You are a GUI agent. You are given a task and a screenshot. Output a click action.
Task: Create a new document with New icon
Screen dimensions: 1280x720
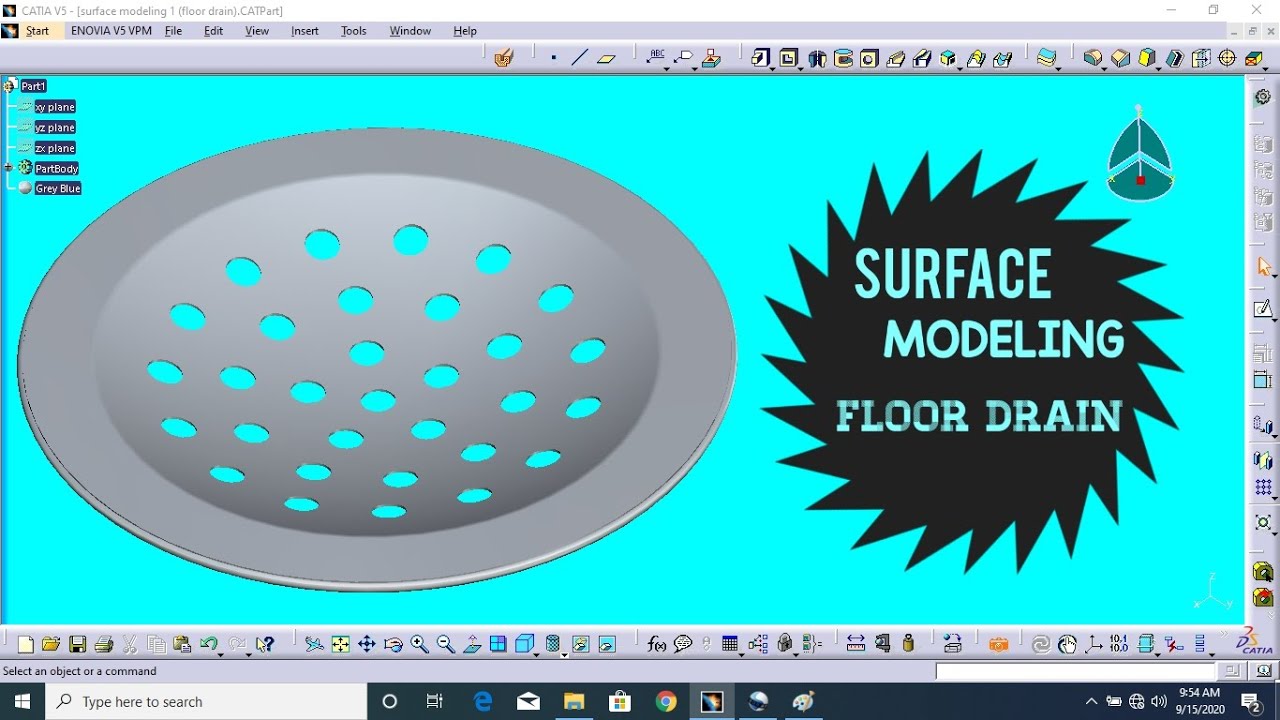coord(26,644)
